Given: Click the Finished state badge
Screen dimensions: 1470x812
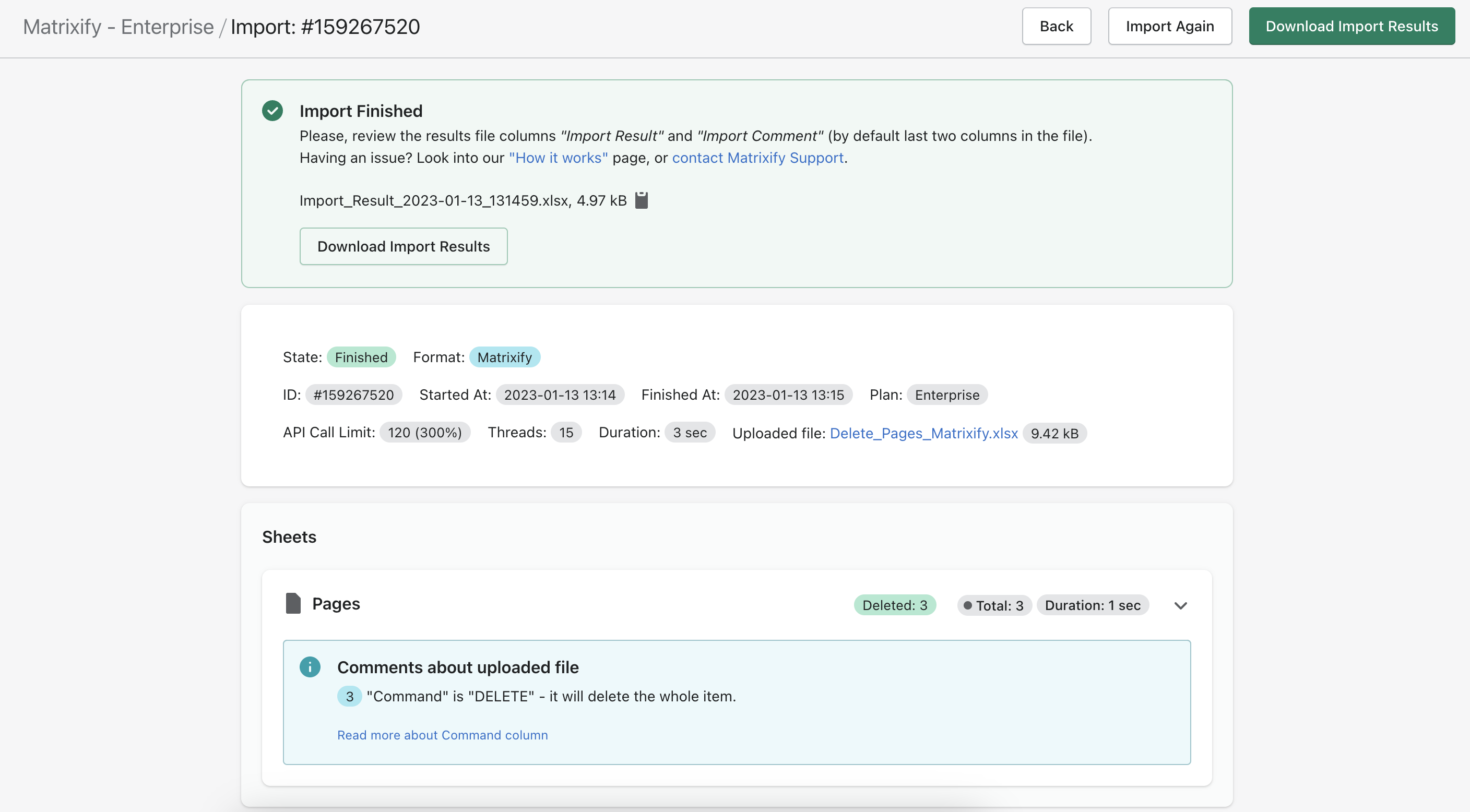Looking at the screenshot, I should (361, 357).
